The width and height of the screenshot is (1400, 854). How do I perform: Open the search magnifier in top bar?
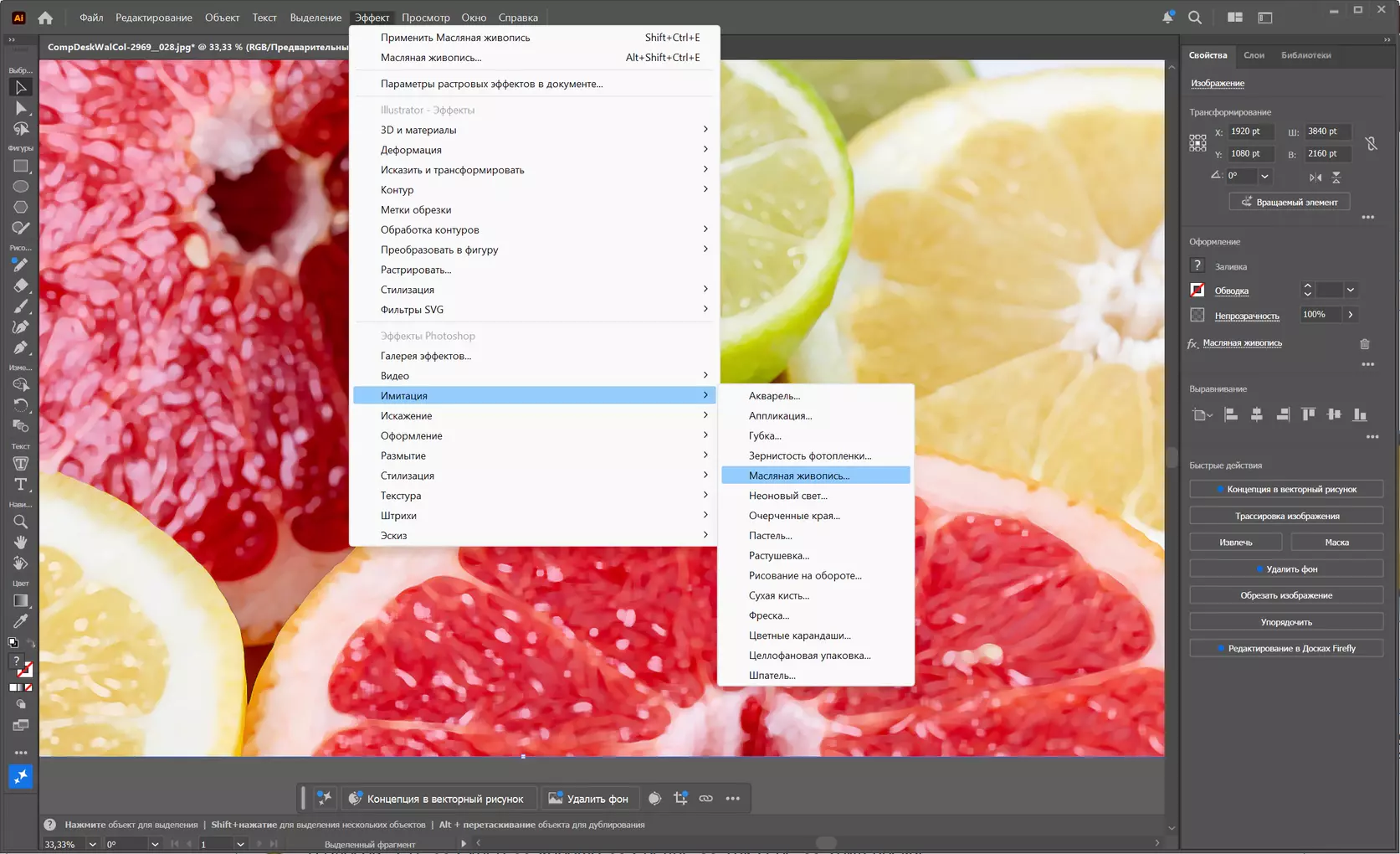click(x=1195, y=18)
